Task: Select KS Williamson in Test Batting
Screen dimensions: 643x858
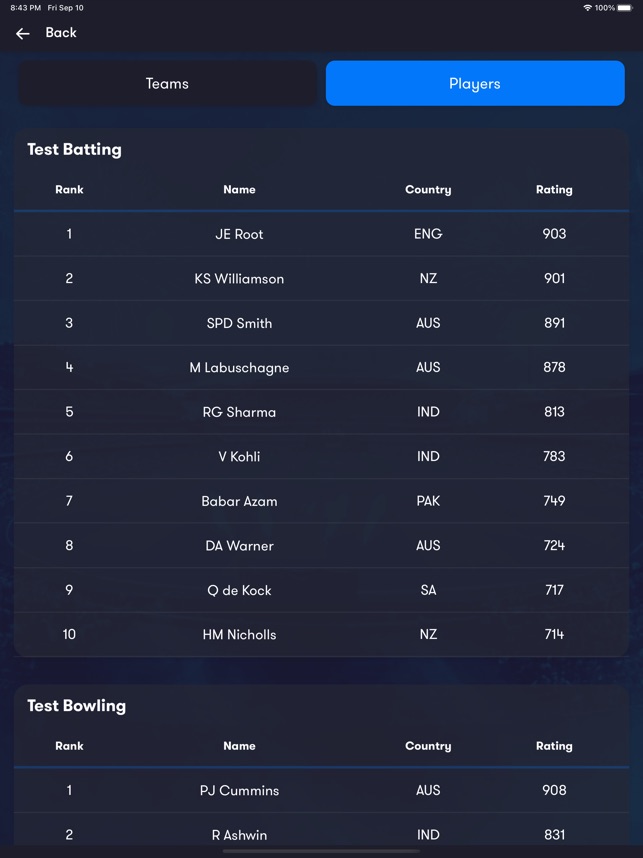Action: [x=321, y=278]
